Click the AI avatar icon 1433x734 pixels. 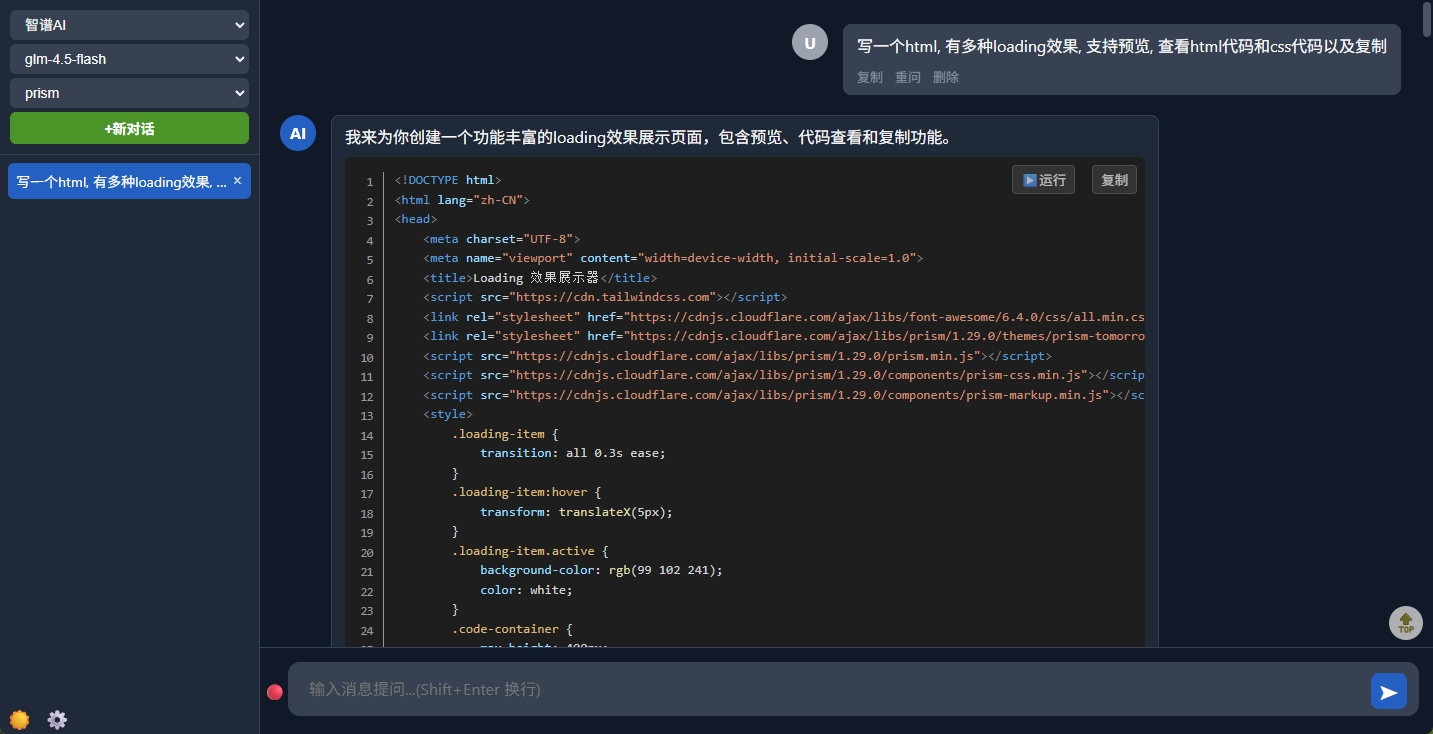(298, 133)
